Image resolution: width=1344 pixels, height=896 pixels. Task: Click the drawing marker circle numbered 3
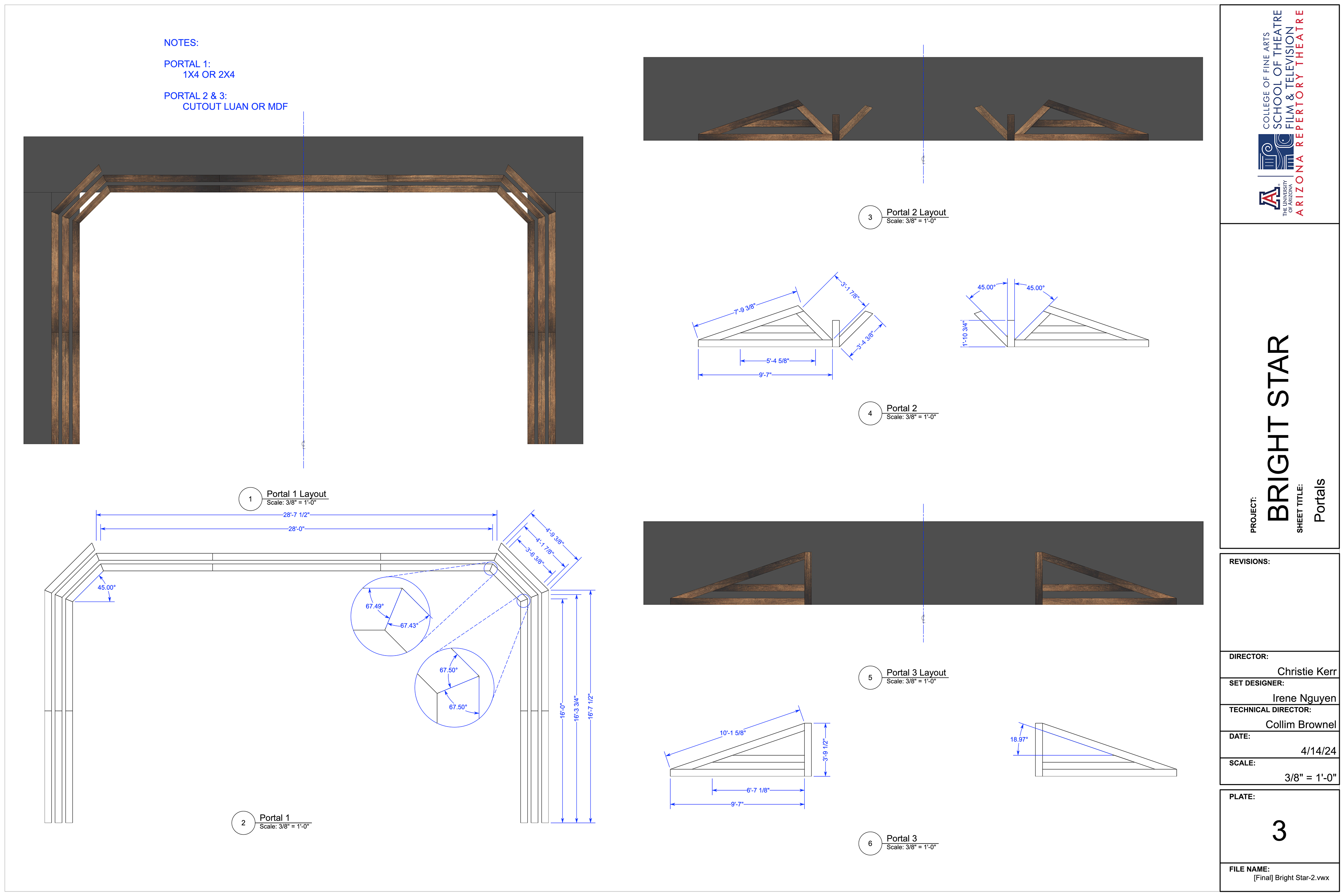point(870,217)
